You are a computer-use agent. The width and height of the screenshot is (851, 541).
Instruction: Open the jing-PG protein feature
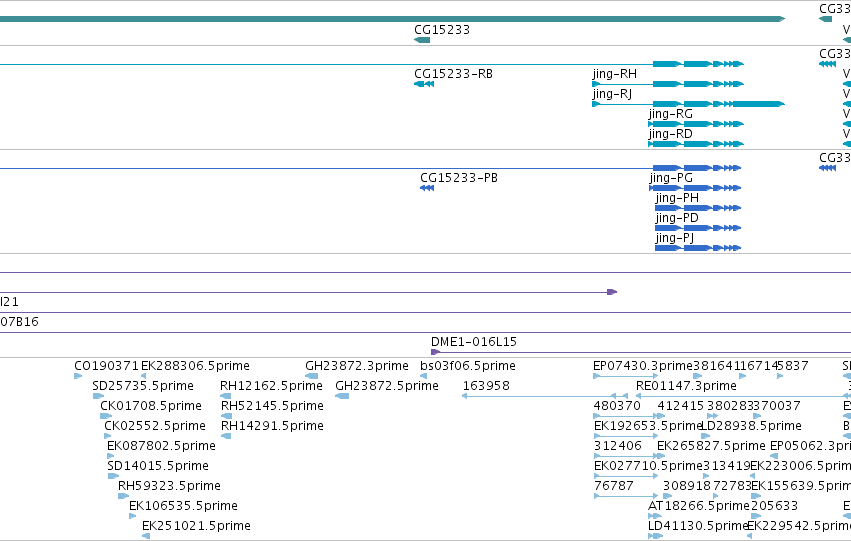[695, 188]
